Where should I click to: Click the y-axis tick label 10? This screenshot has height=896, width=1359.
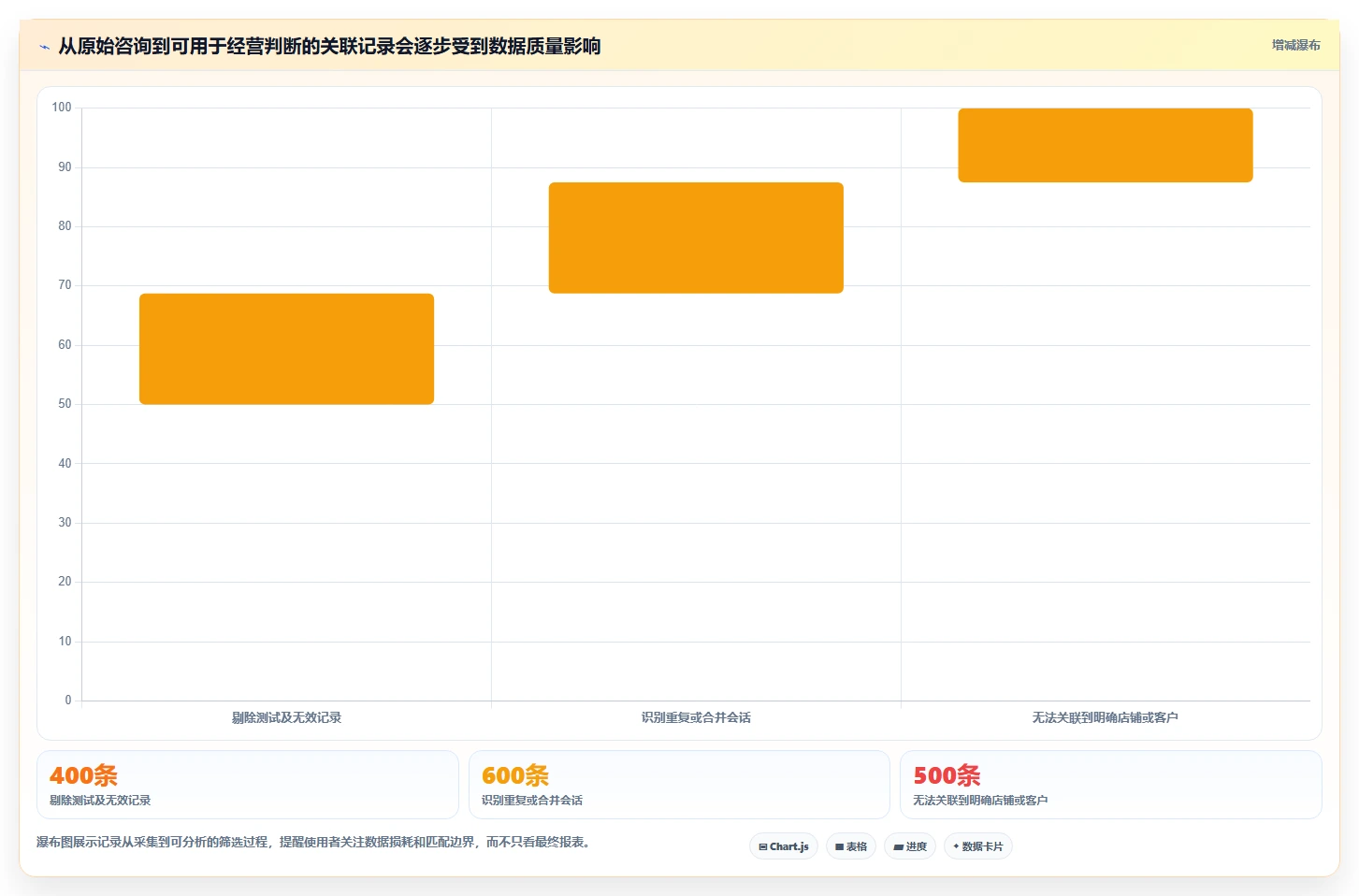point(65,642)
